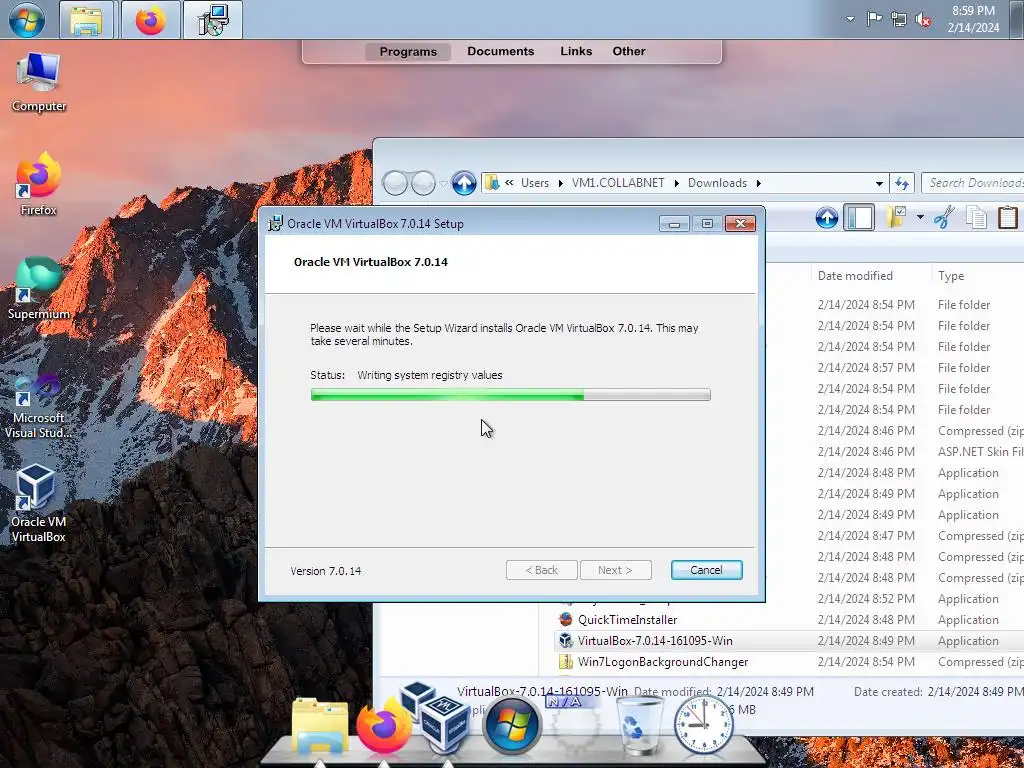Image resolution: width=1024 pixels, height=768 pixels.
Task: Select the Oracle VM VirtualBox desktop shortcut
Action: 39,504
